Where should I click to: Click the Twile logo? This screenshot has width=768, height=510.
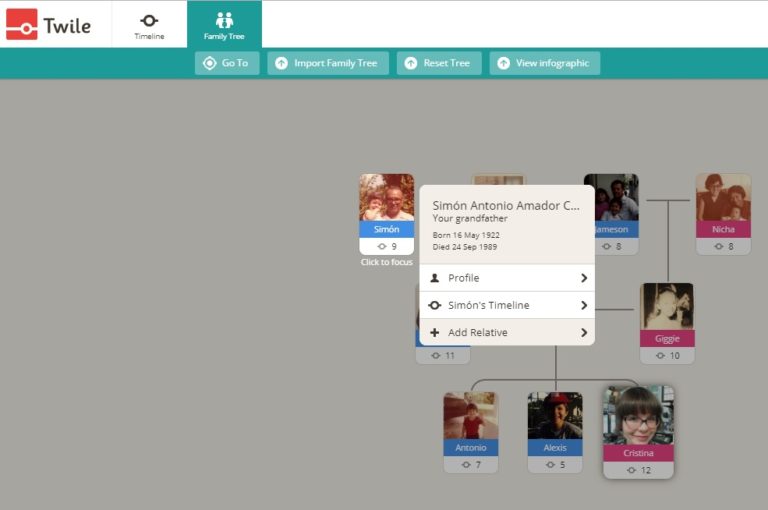coord(48,25)
